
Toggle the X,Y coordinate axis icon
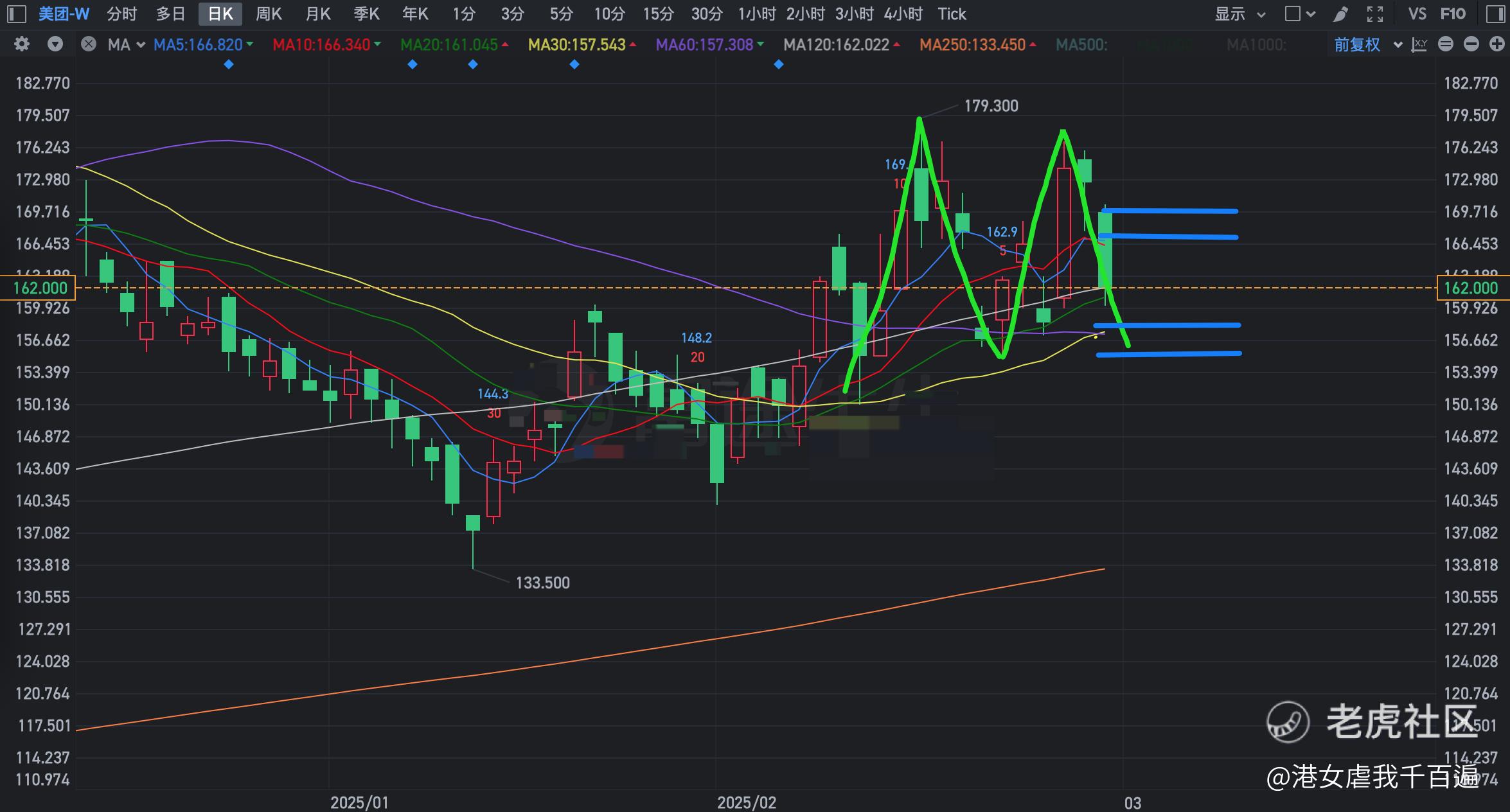(x=1419, y=44)
